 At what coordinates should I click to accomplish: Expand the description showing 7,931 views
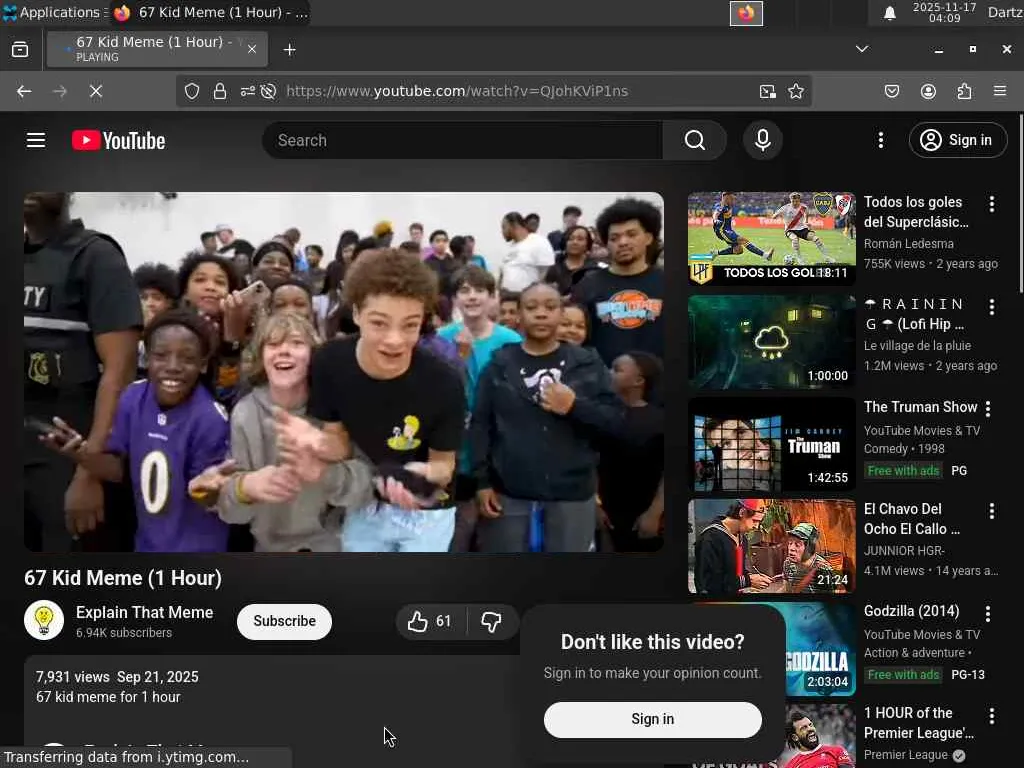(118, 677)
